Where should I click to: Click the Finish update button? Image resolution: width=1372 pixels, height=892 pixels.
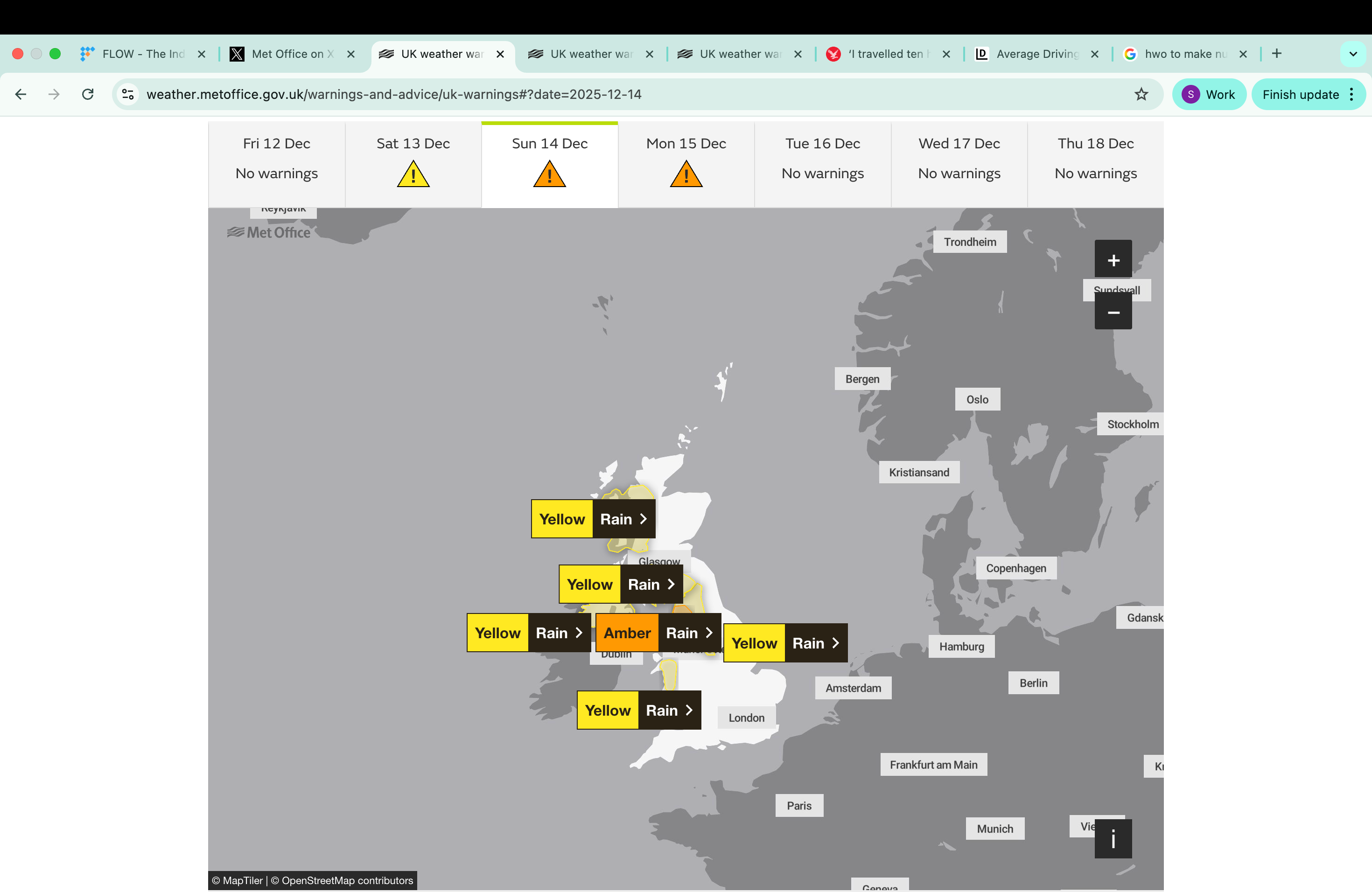coord(1301,94)
